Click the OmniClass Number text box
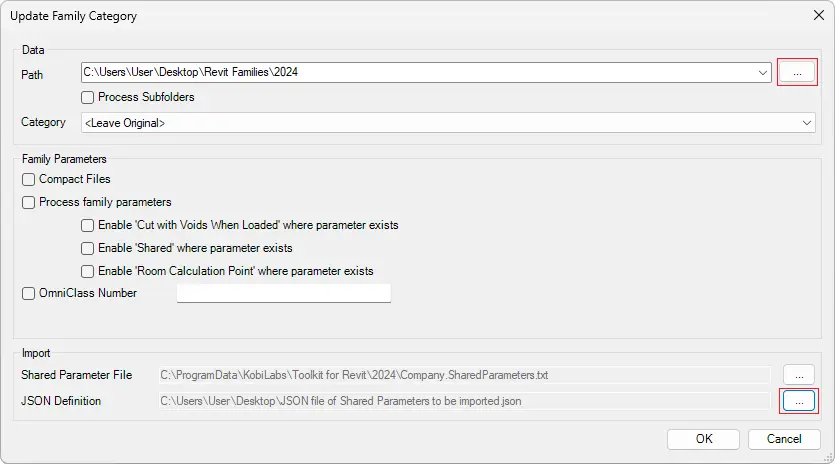The height and width of the screenshot is (464, 835). [283, 293]
